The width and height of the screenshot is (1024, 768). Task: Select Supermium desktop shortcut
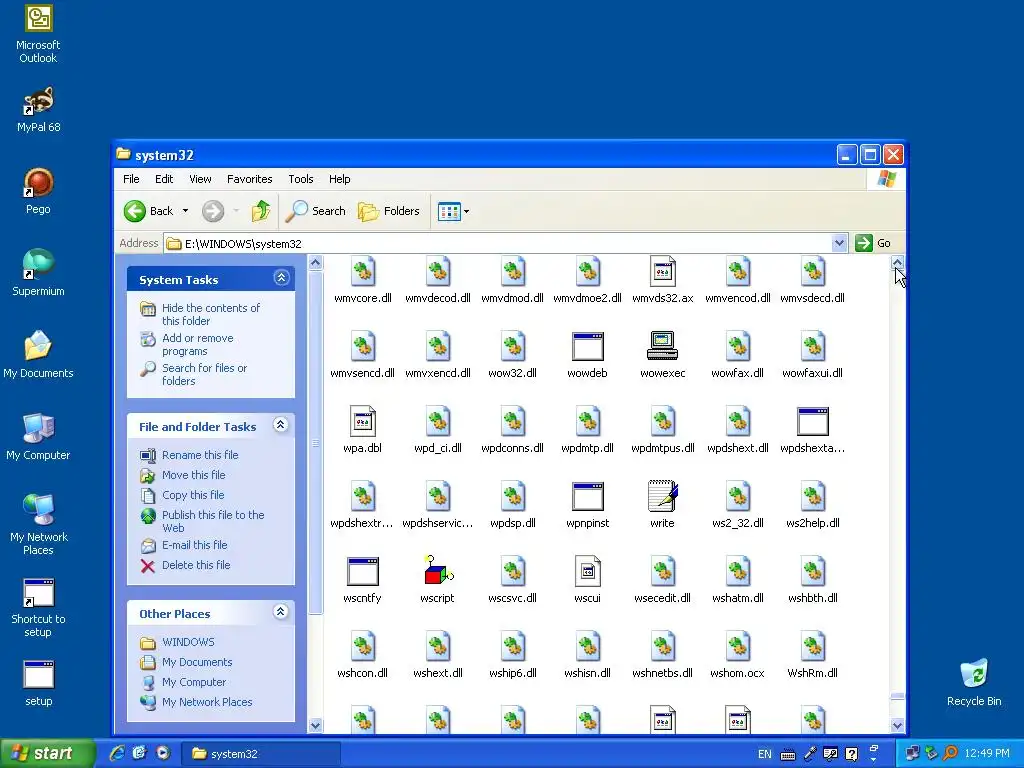pos(38,273)
